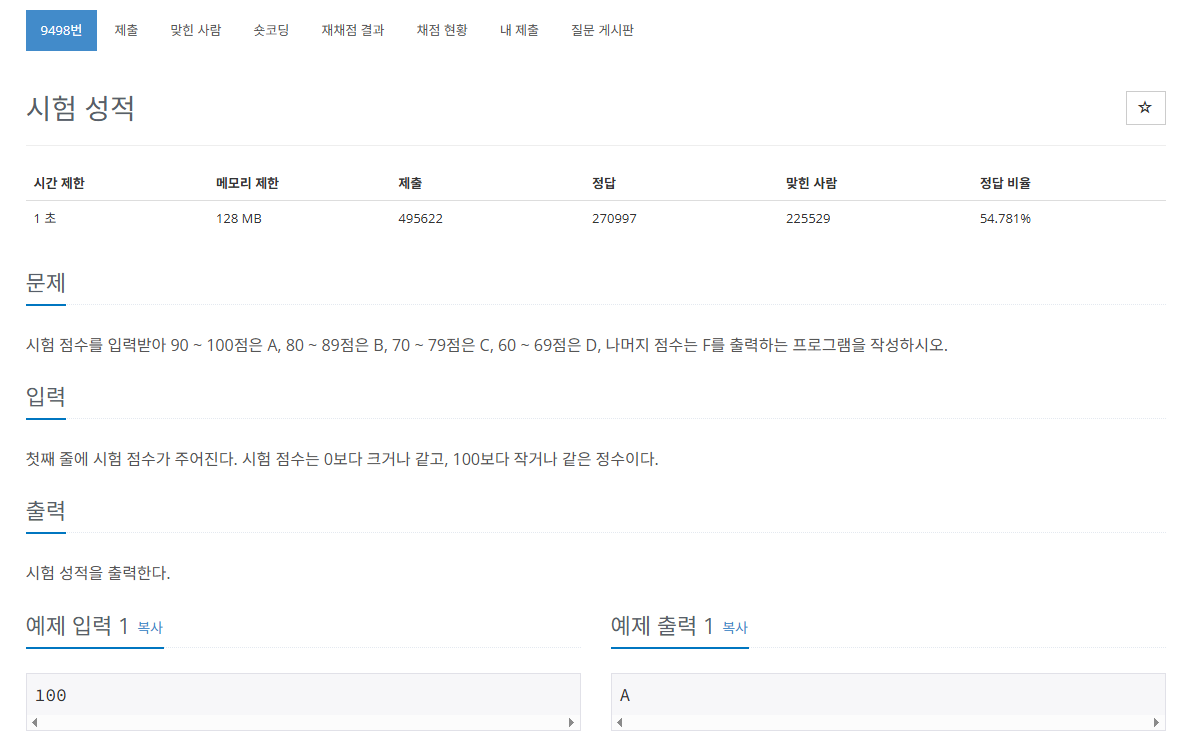Click the 메모리 제한 column header
This screenshot has width=1179, height=753.
pyautogui.click(x=247, y=183)
